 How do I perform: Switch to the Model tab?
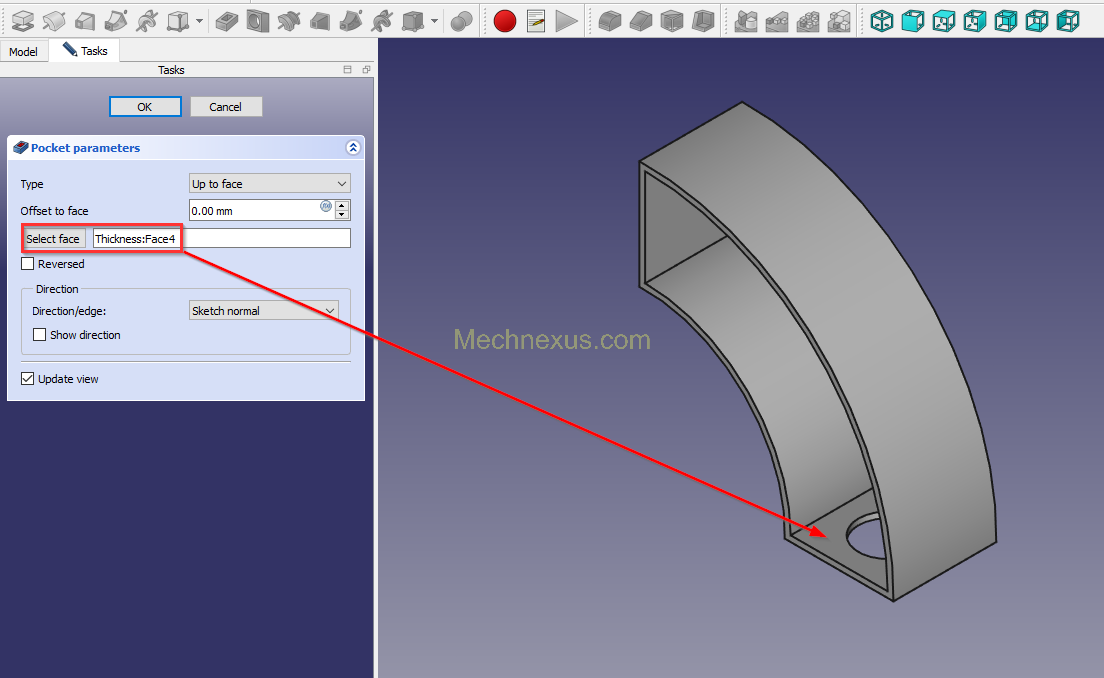(23, 52)
